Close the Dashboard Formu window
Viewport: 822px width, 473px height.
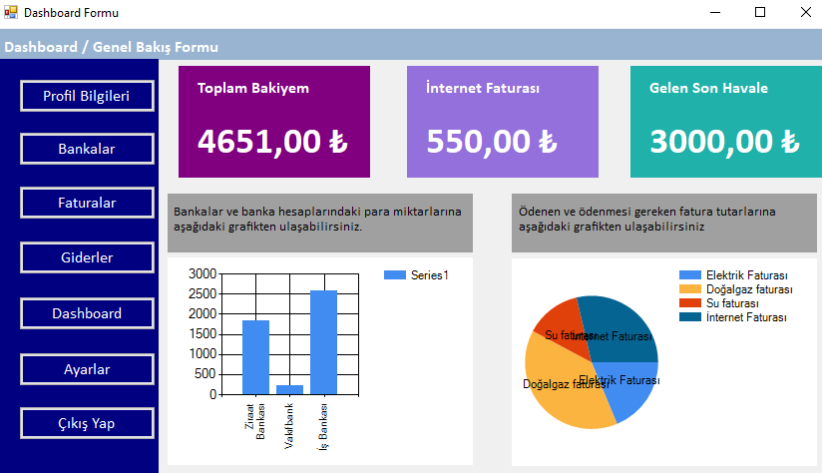coord(806,12)
